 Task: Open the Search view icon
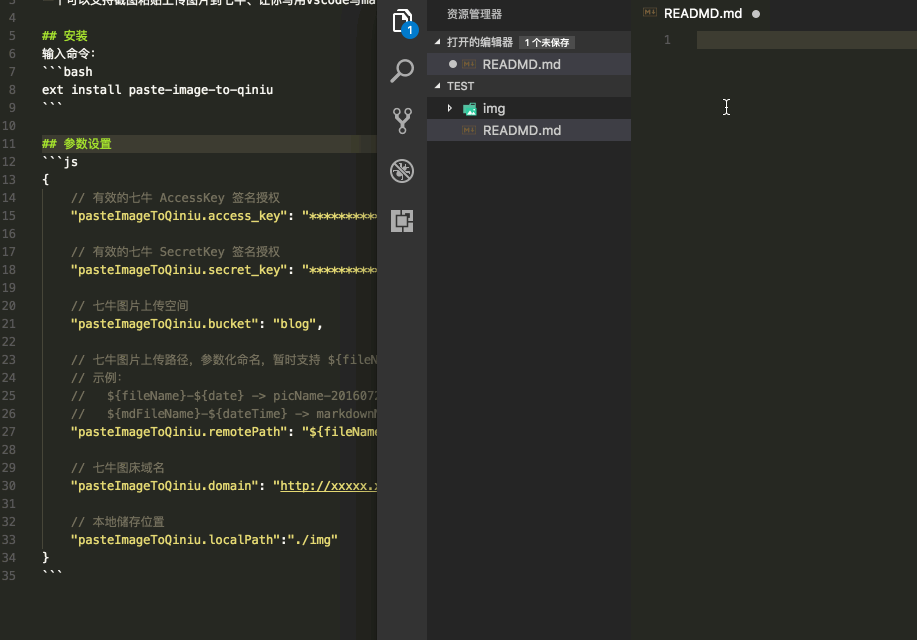402,71
